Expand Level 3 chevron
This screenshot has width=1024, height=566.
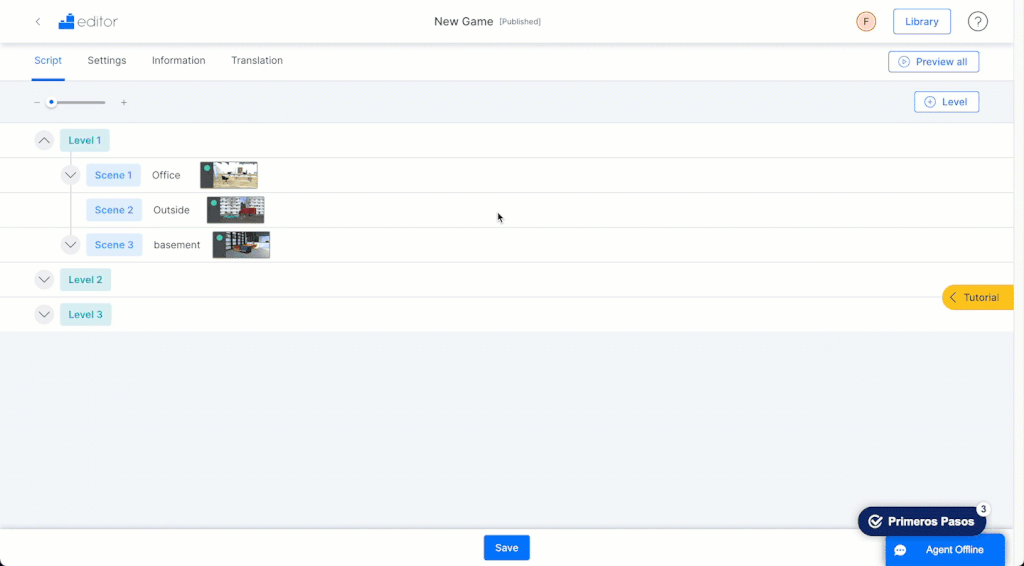(x=44, y=315)
